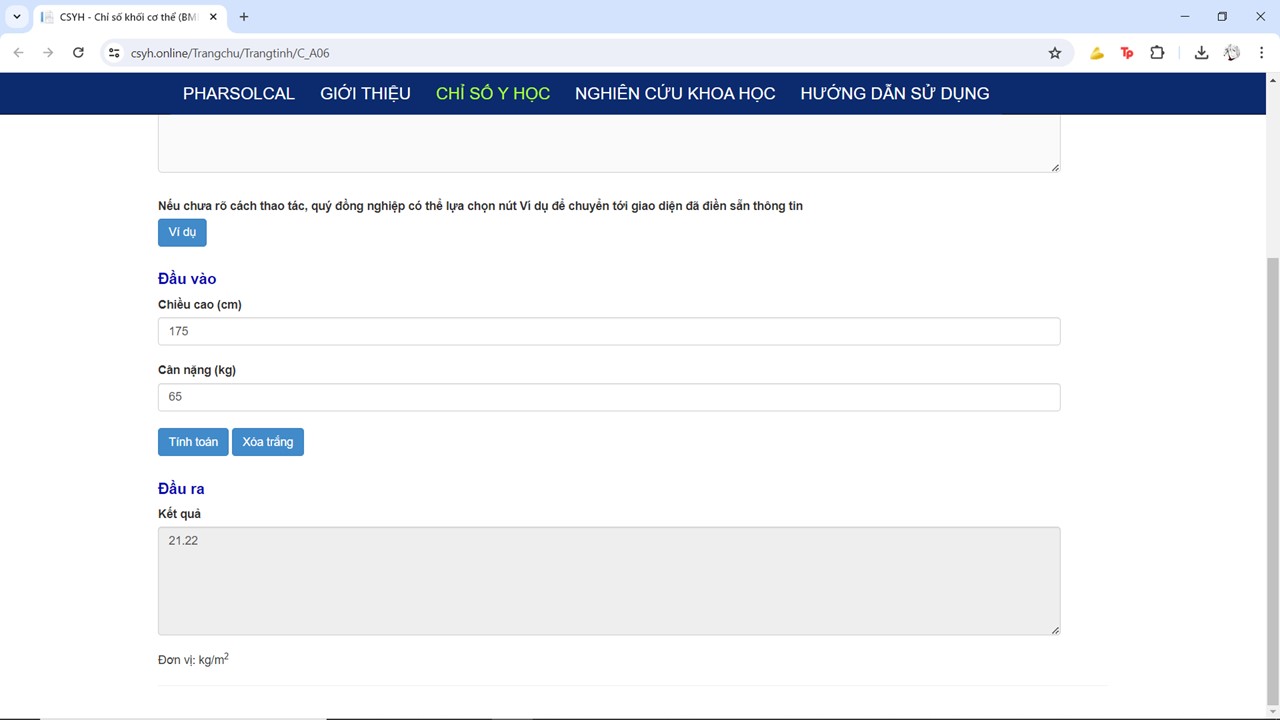Bookmark this page with star icon

[1055, 53]
